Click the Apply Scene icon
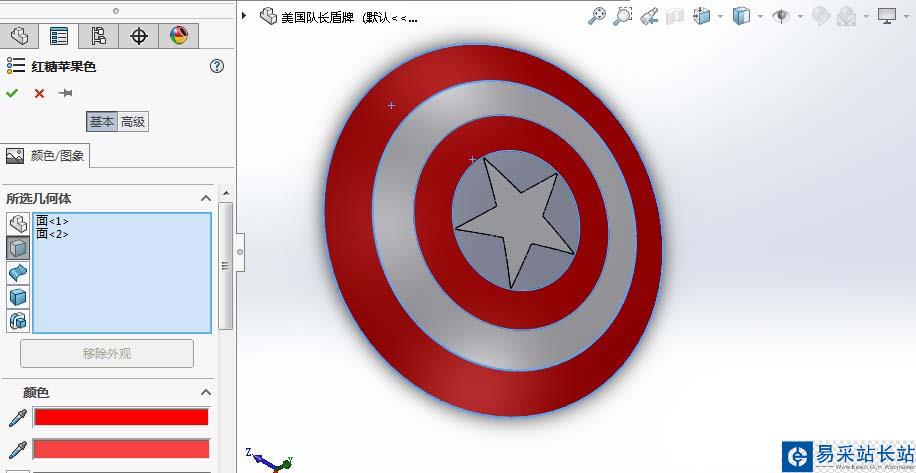This screenshot has height=473, width=916. pyautogui.click(x=846, y=16)
